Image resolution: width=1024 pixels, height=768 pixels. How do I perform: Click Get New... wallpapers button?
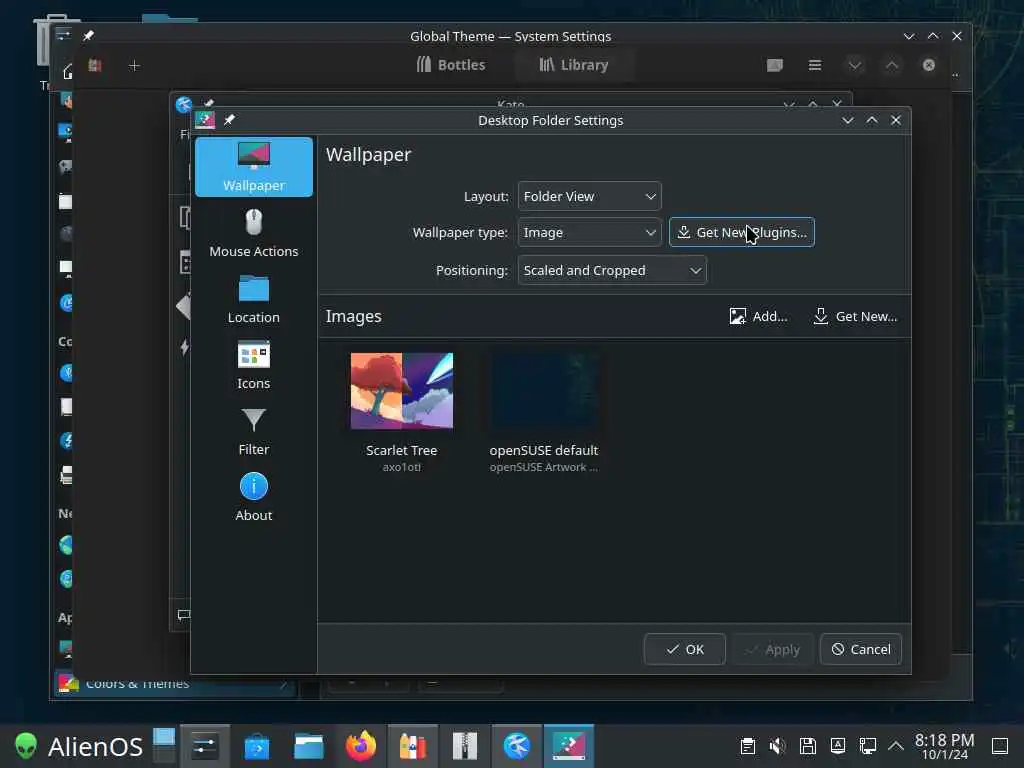point(855,317)
